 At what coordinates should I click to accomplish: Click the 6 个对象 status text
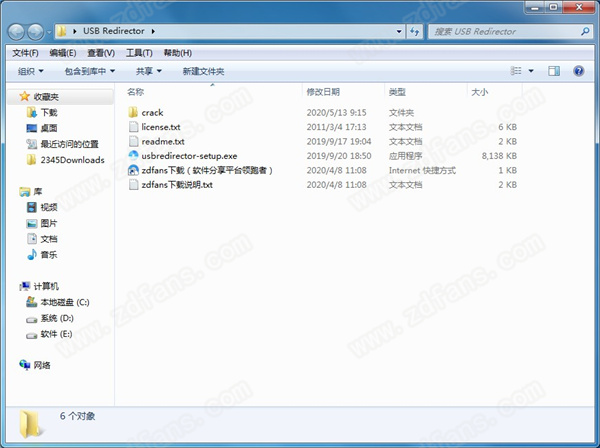[78, 416]
